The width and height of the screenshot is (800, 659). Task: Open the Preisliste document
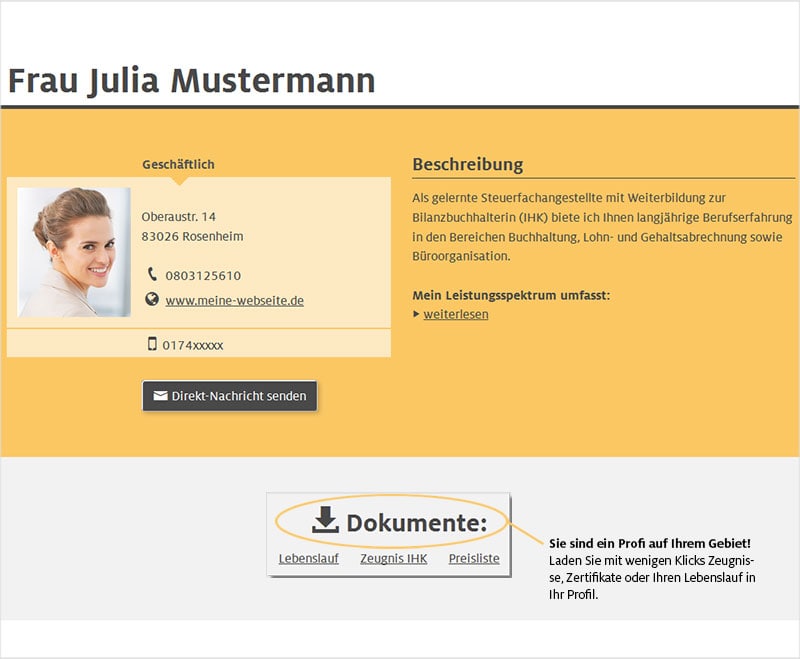point(474,558)
